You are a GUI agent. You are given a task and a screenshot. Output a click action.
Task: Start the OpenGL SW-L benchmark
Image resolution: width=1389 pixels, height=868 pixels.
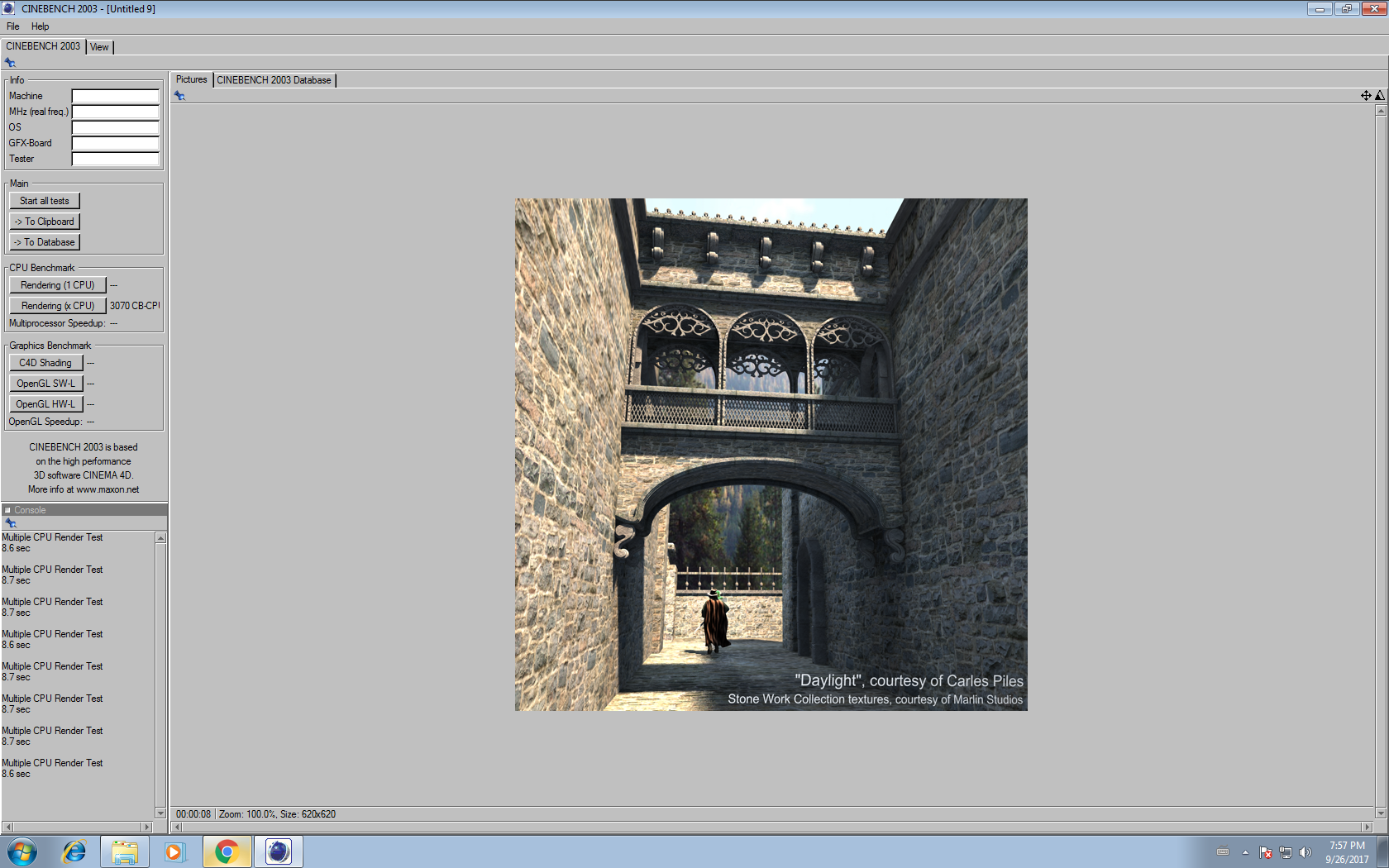pos(46,384)
